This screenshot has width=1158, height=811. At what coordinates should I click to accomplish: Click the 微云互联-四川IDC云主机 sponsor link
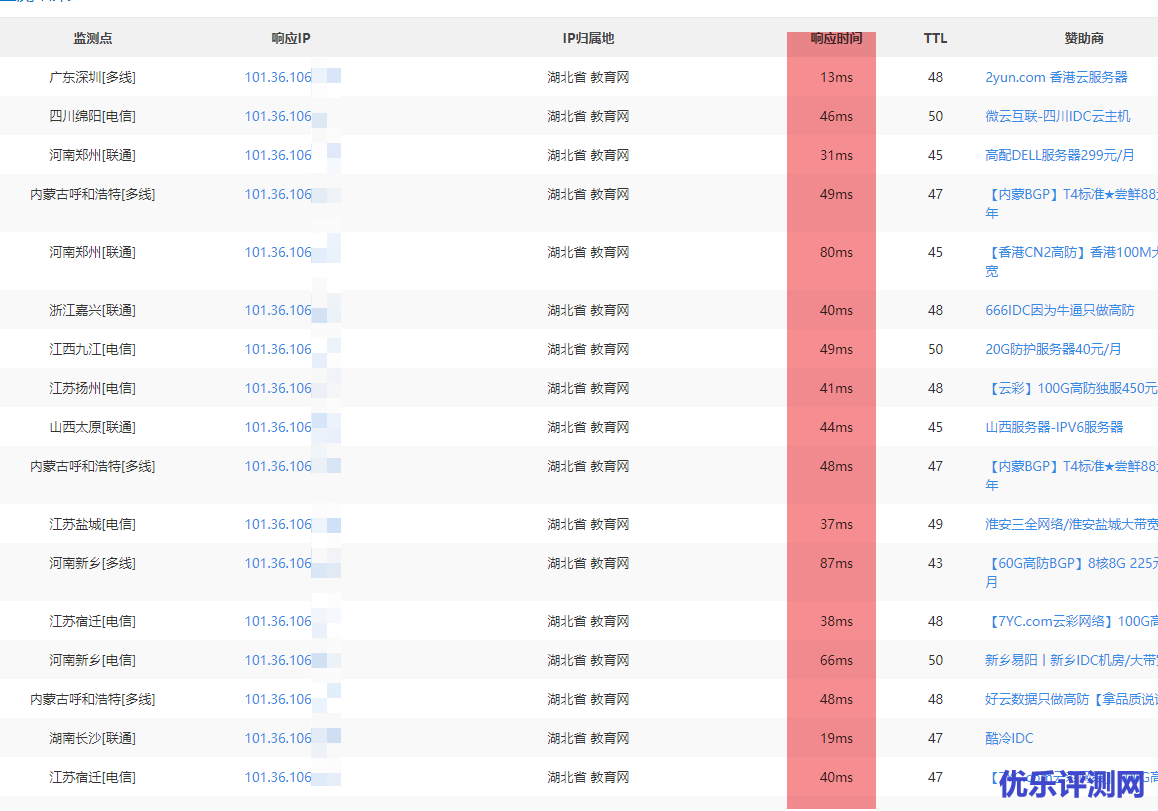[x=1057, y=116]
